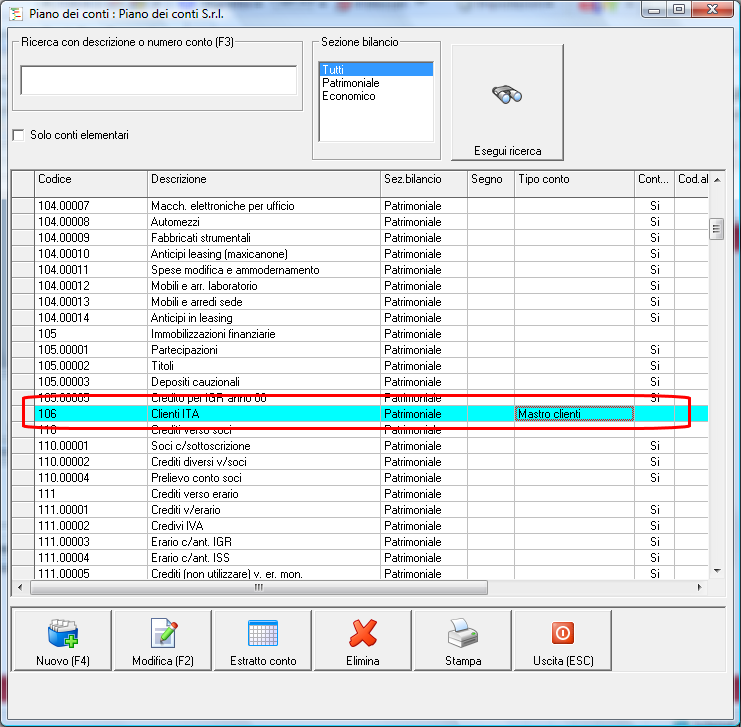Select Erario c/ant. IGR row

[360, 542]
